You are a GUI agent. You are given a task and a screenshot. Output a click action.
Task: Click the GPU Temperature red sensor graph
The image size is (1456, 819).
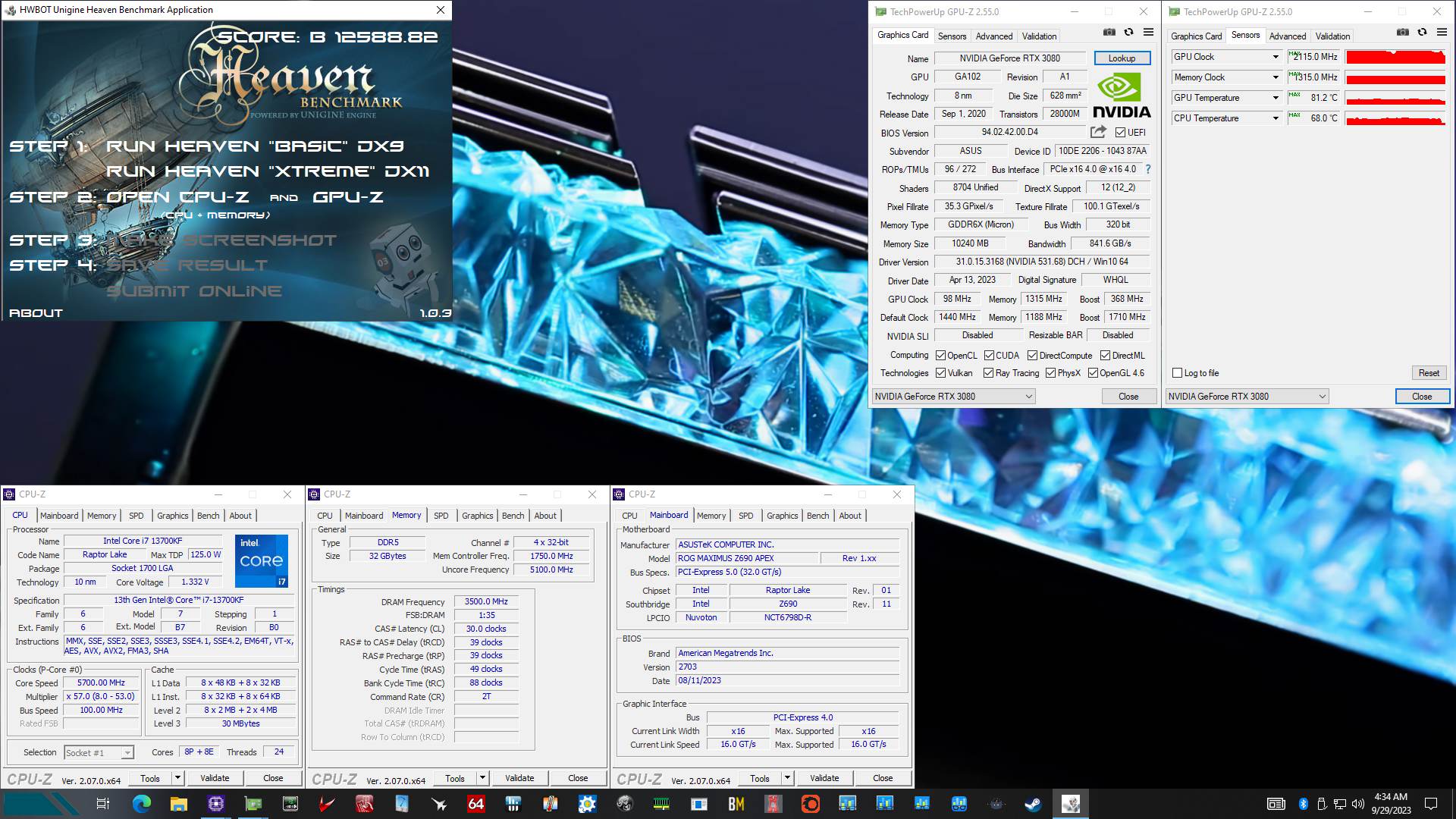pos(1395,99)
